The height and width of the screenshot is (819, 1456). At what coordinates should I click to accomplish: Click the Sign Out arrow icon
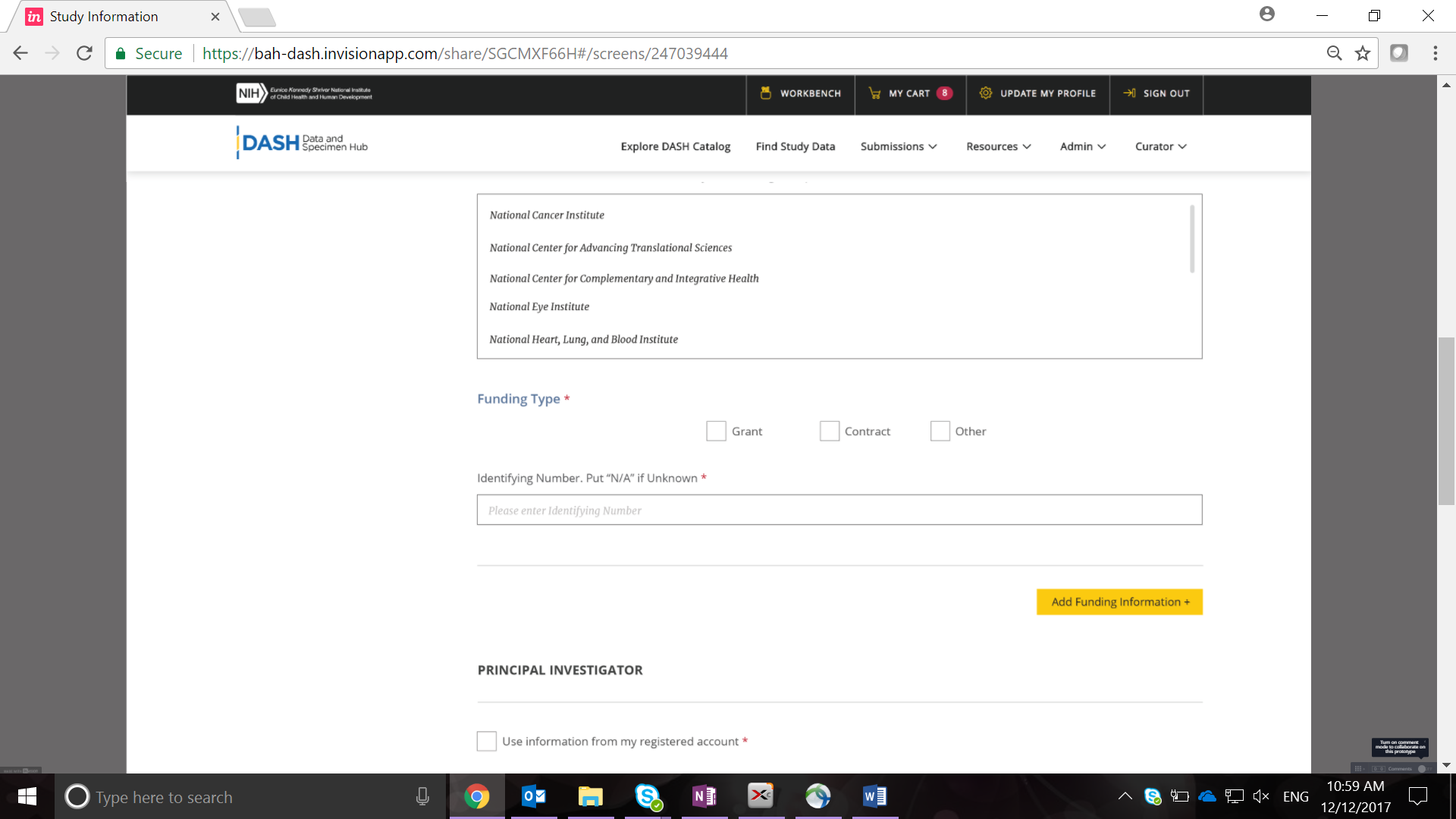(x=1129, y=93)
